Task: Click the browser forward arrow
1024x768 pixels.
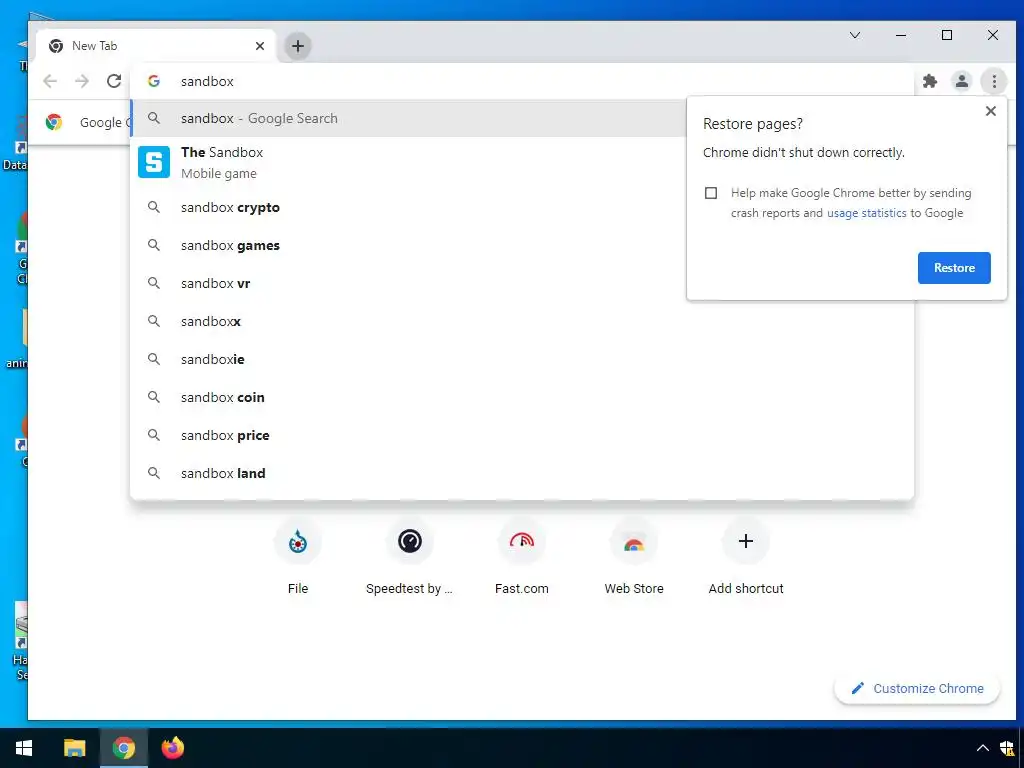Action: click(x=82, y=81)
